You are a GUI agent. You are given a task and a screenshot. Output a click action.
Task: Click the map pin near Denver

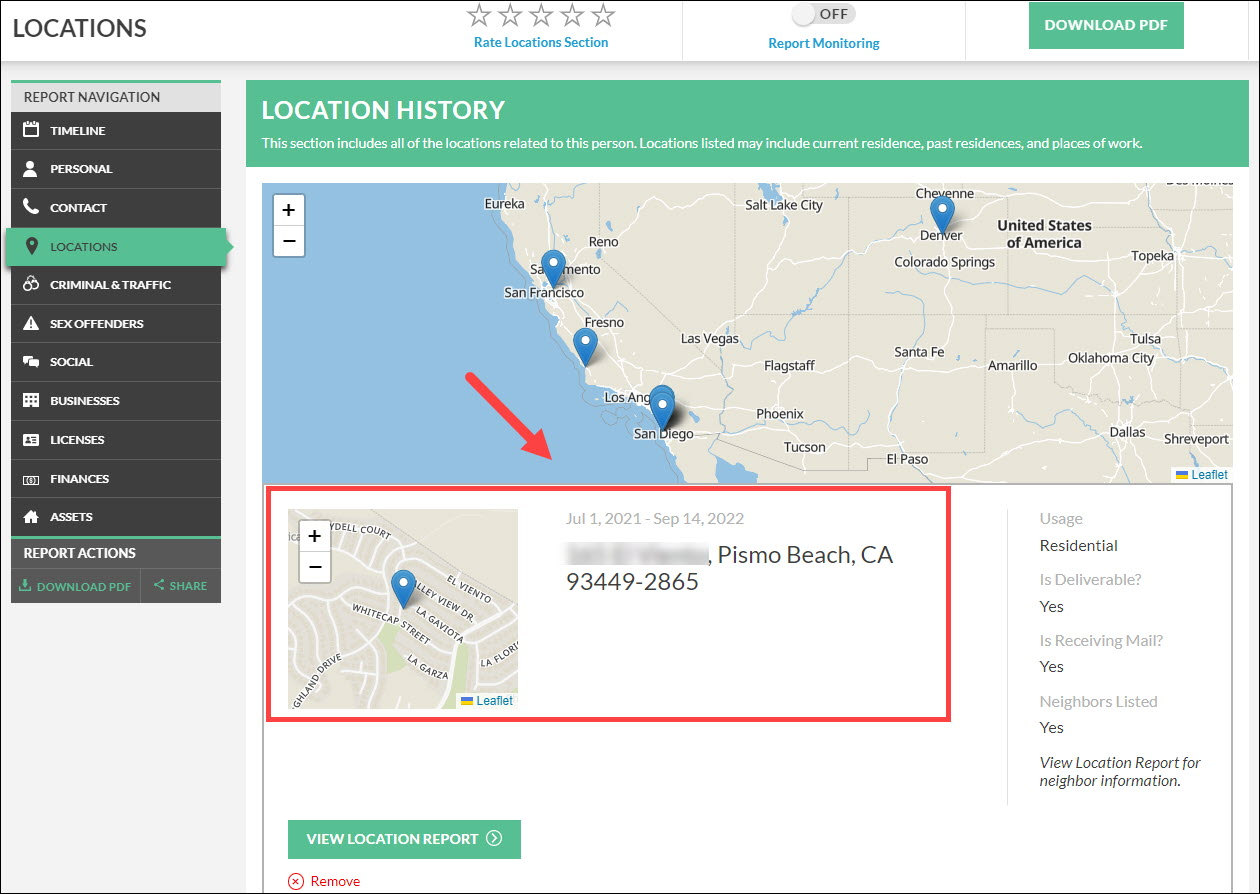(942, 216)
